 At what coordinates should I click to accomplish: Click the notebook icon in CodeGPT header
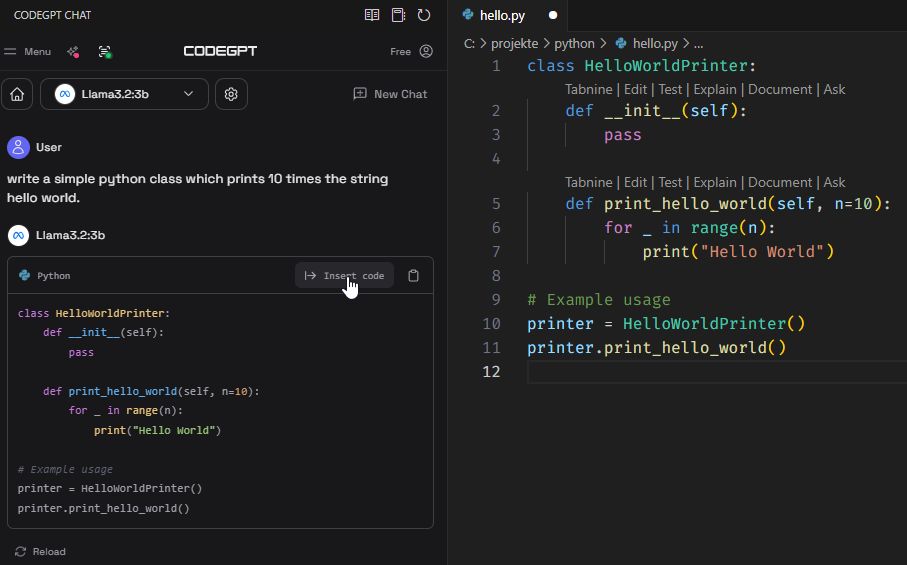pos(398,15)
